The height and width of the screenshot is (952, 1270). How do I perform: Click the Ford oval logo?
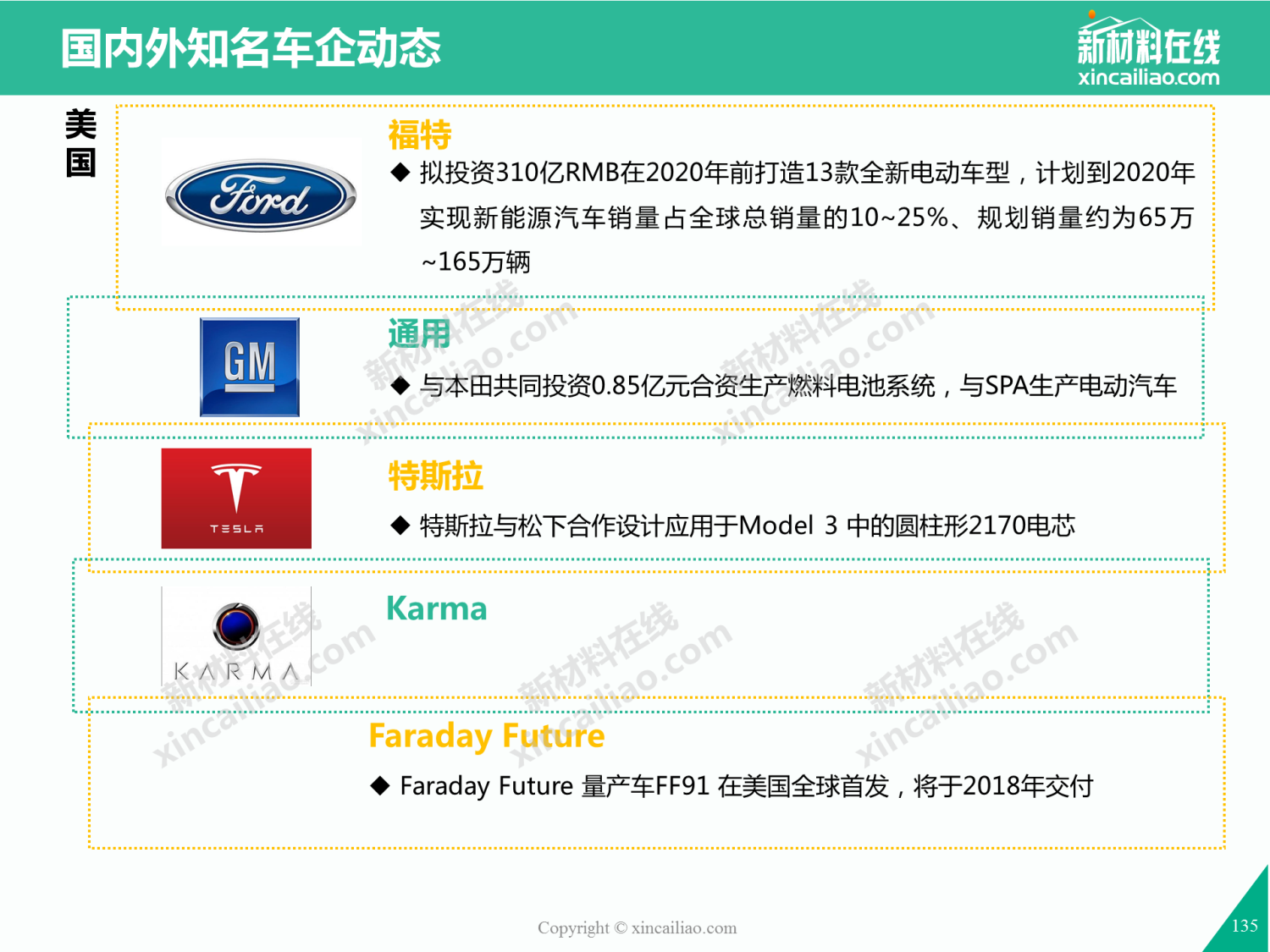point(261,195)
